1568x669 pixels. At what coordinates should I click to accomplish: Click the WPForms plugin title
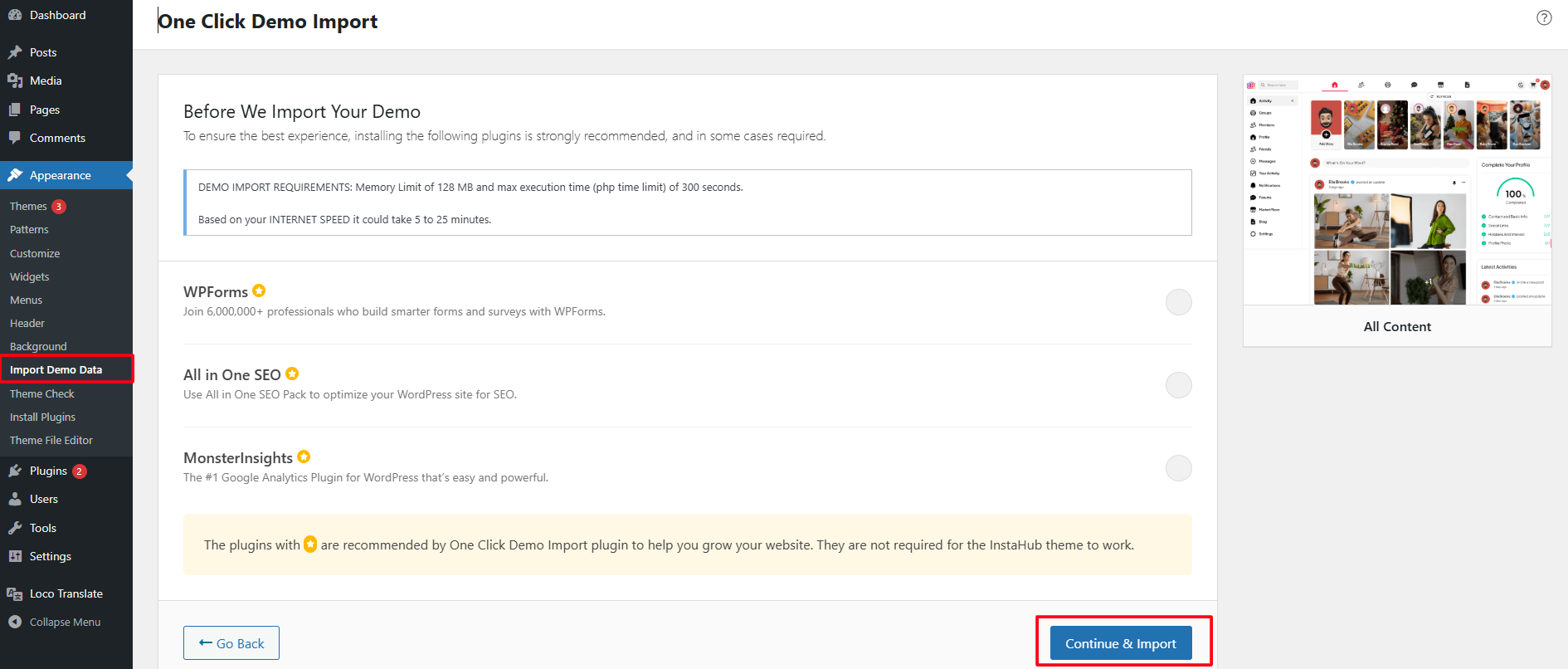point(216,292)
